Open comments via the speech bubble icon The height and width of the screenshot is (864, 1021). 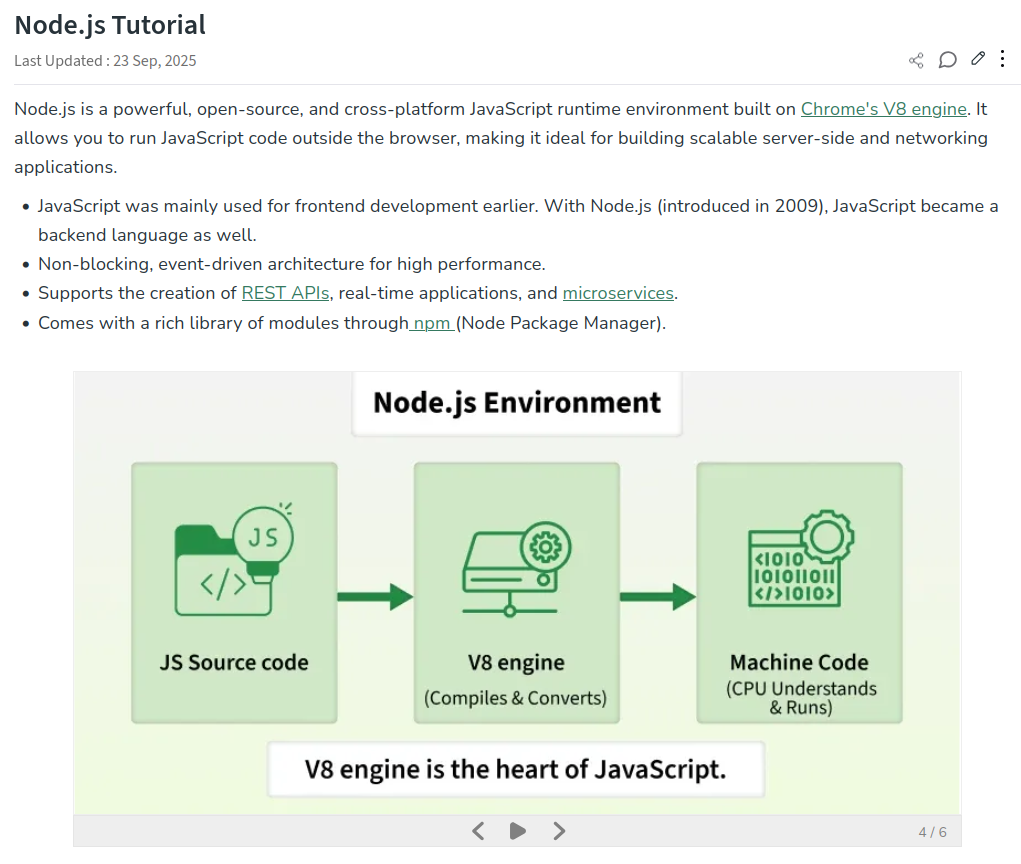[947, 60]
